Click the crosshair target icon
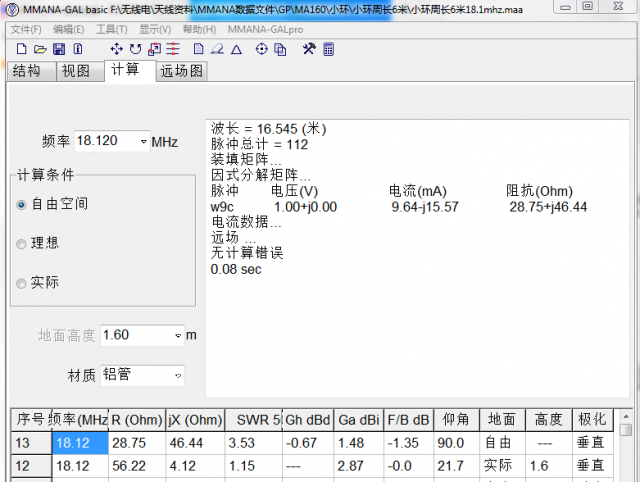 pyautogui.click(x=261, y=49)
